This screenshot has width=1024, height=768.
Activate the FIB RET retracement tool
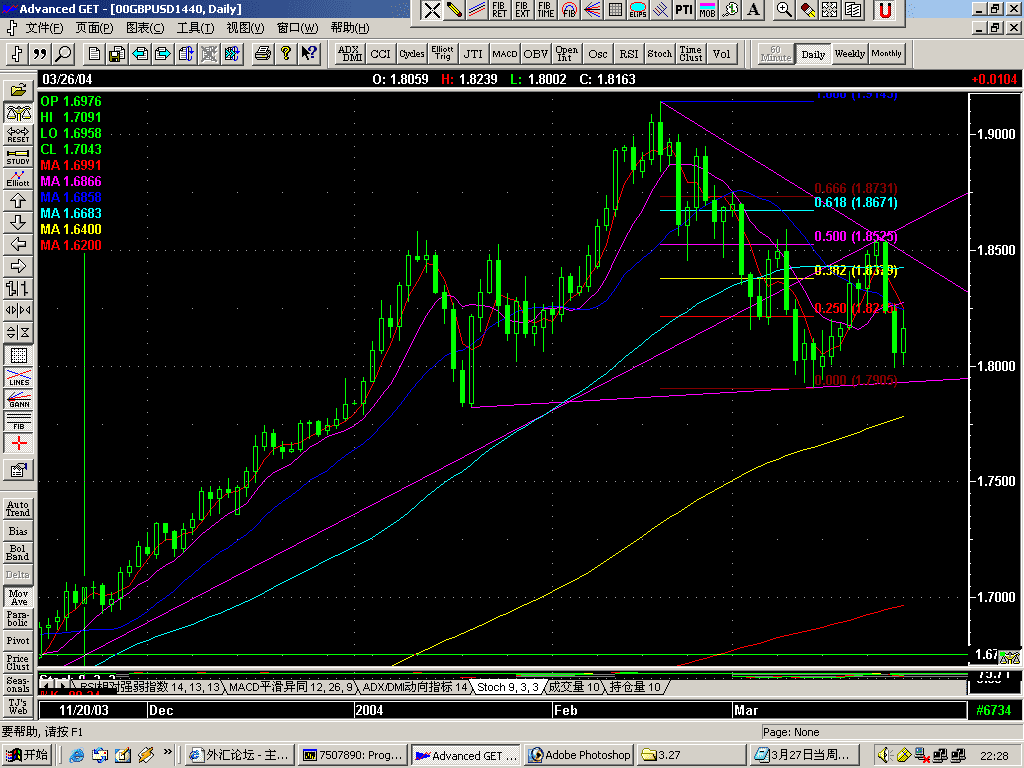500,10
